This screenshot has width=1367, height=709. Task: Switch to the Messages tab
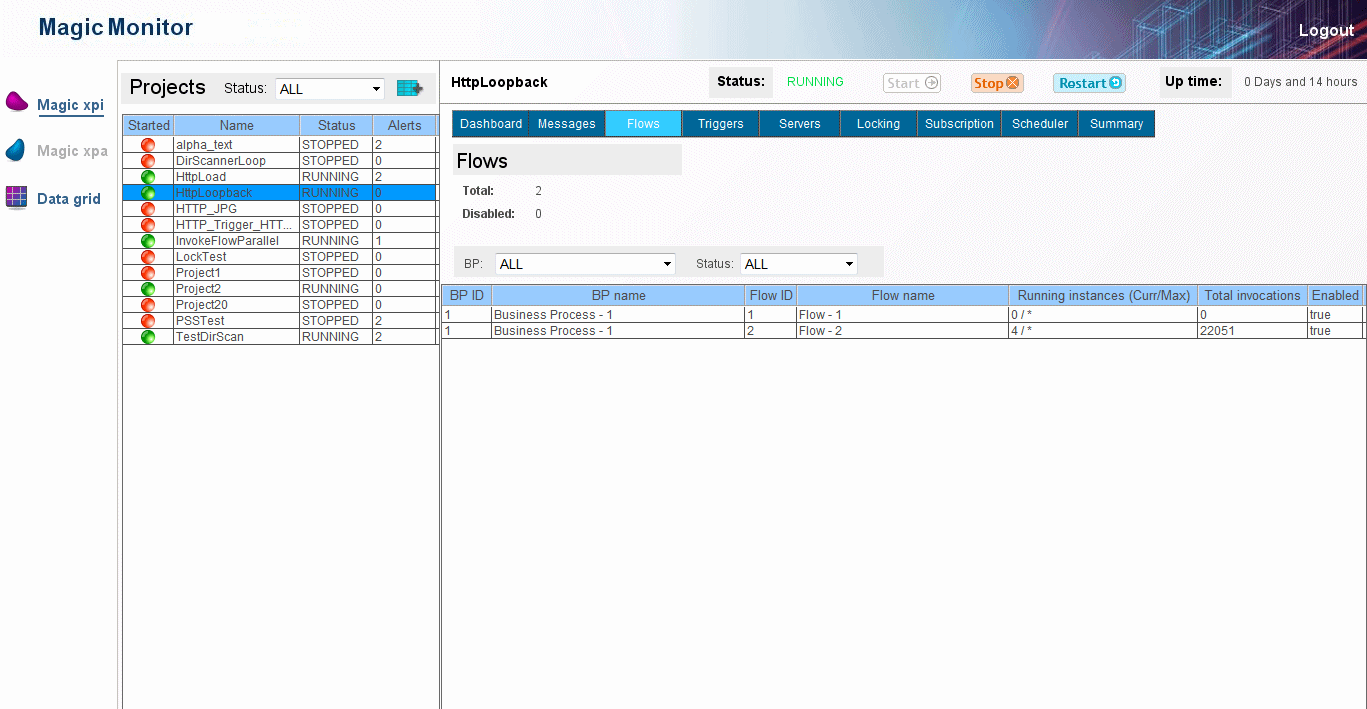point(567,124)
